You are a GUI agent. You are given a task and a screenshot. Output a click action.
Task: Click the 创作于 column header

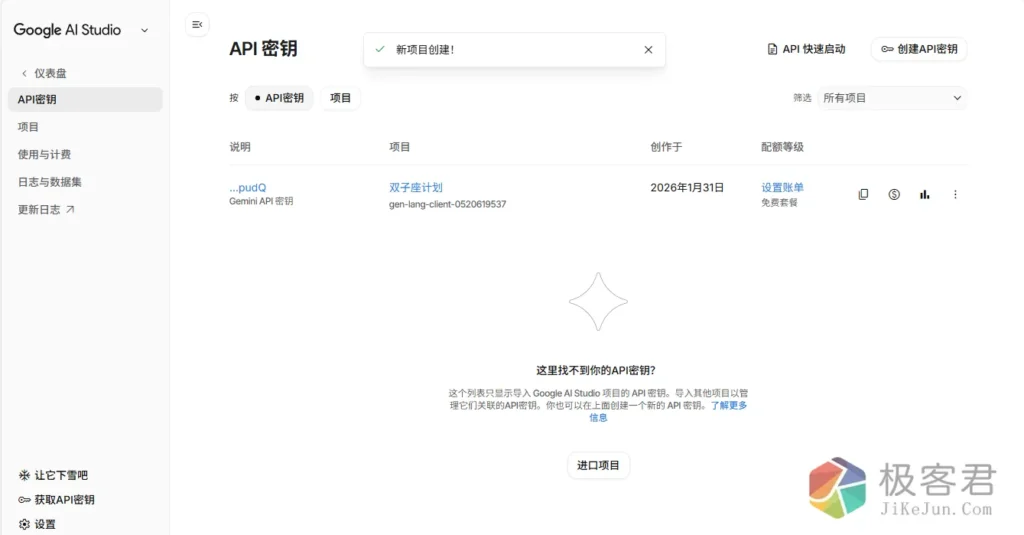[x=666, y=147]
